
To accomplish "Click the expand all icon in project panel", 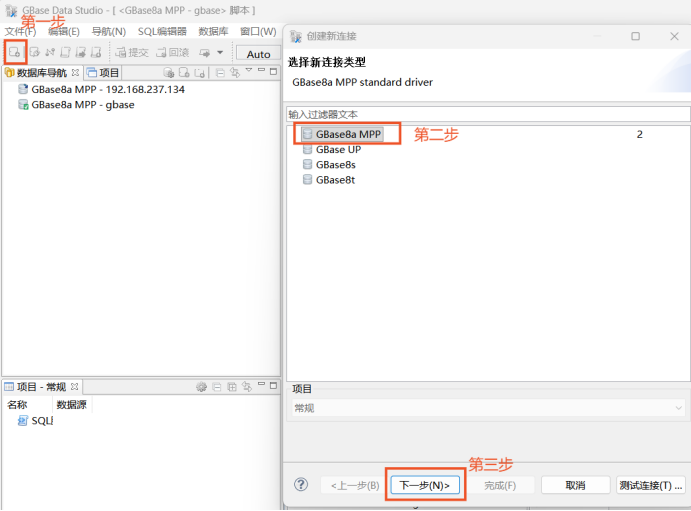I will [x=232, y=387].
